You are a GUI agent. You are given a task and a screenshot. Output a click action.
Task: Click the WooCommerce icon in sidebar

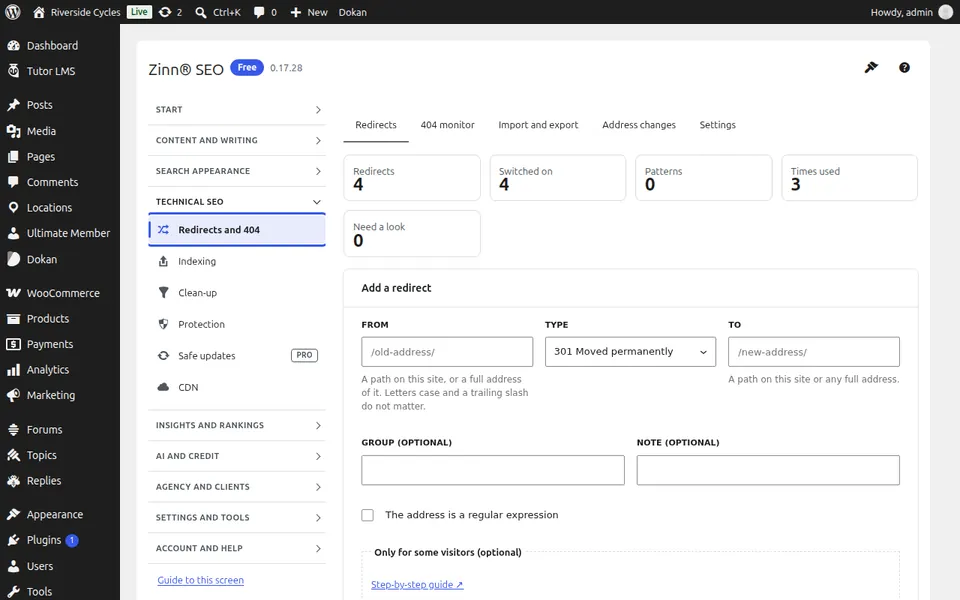click(x=13, y=293)
